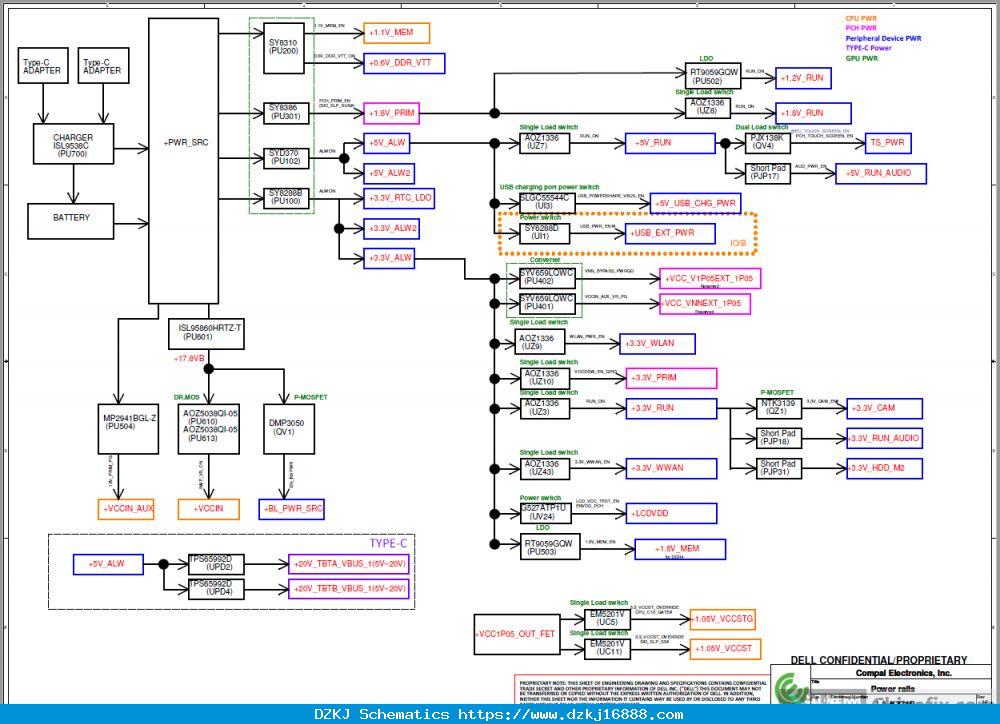Screen dimensions: 1000x724
Task: Select the +5V_RUN rail box
Action: [x=670, y=143]
